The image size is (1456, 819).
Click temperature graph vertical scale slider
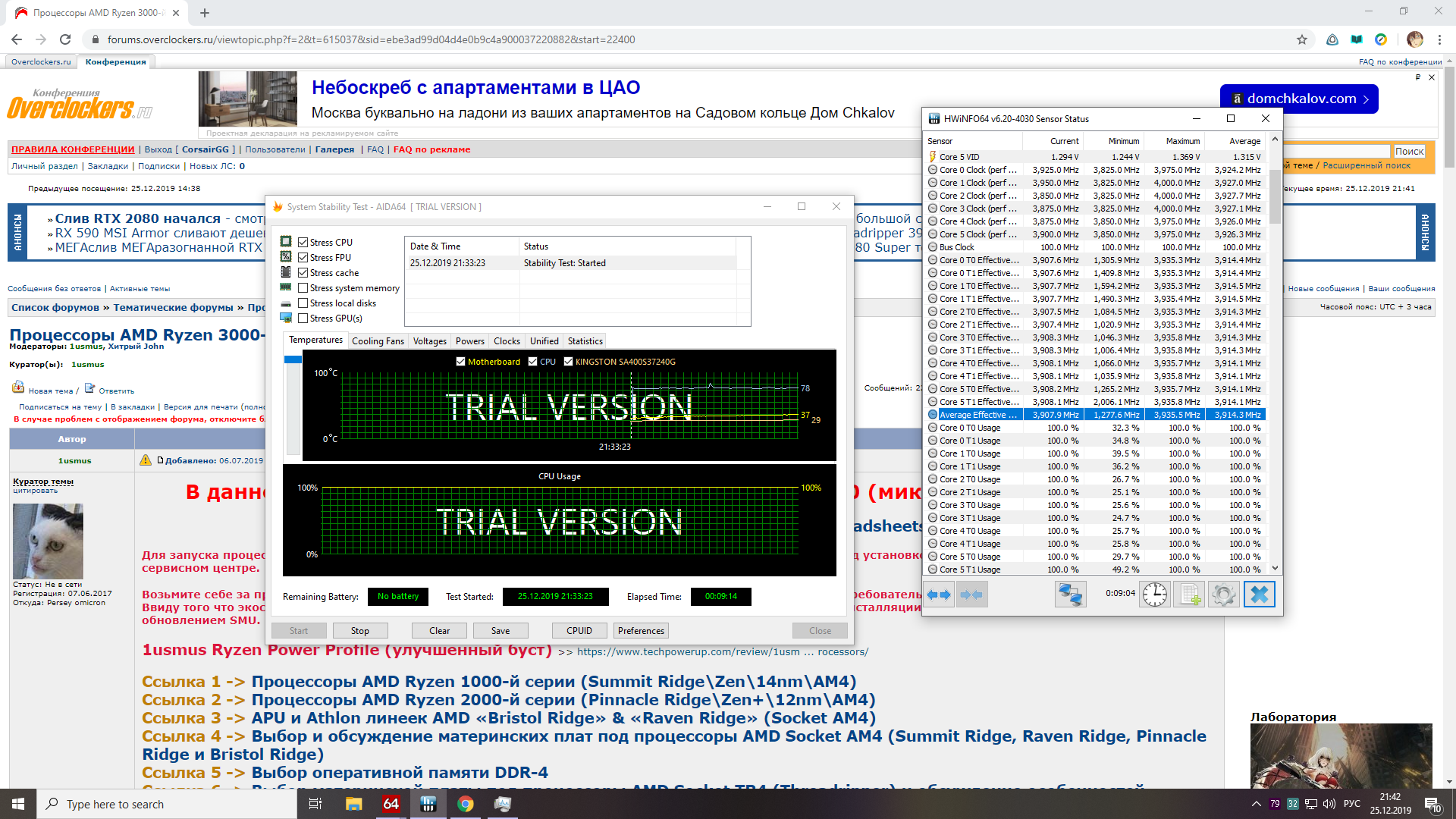tap(293, 359)
